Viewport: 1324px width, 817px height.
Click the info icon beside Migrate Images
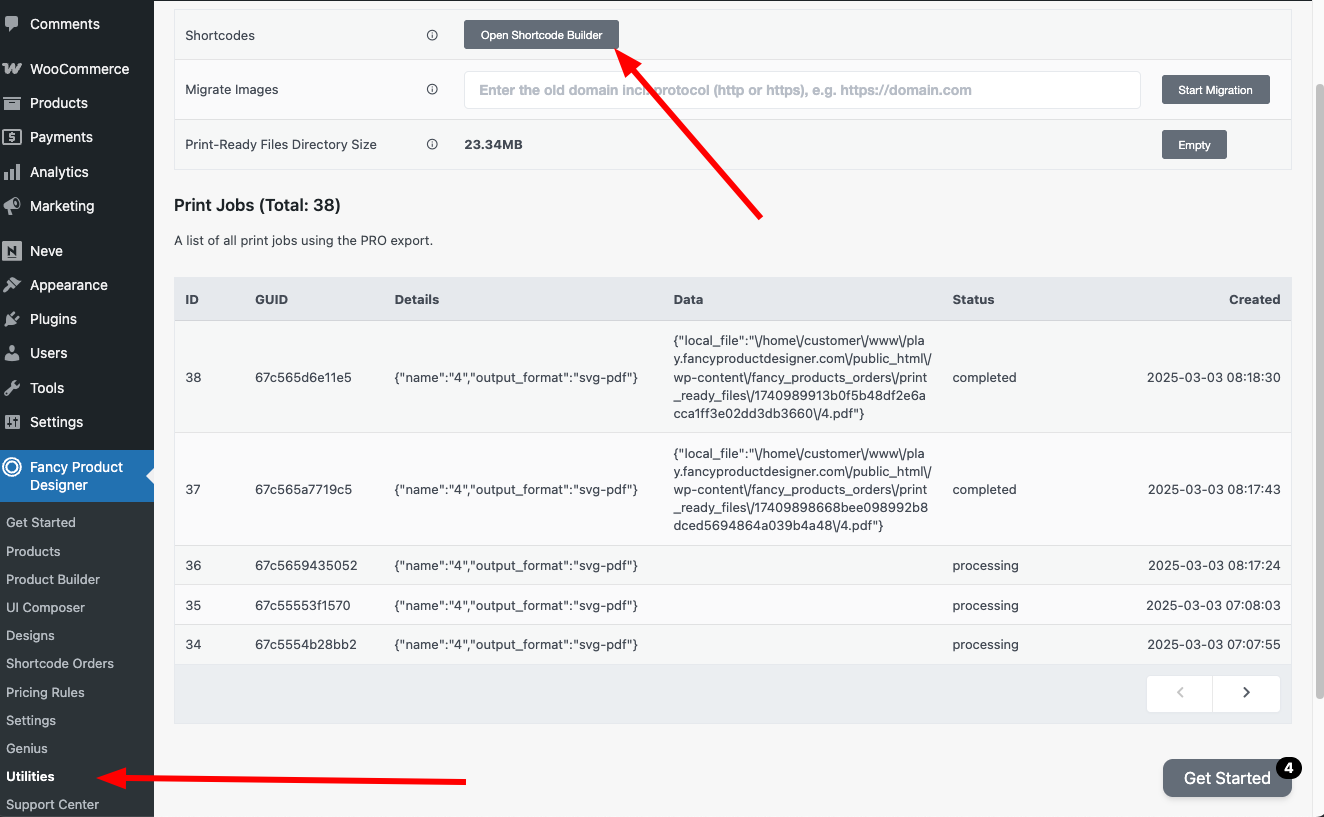click(432, 89)
